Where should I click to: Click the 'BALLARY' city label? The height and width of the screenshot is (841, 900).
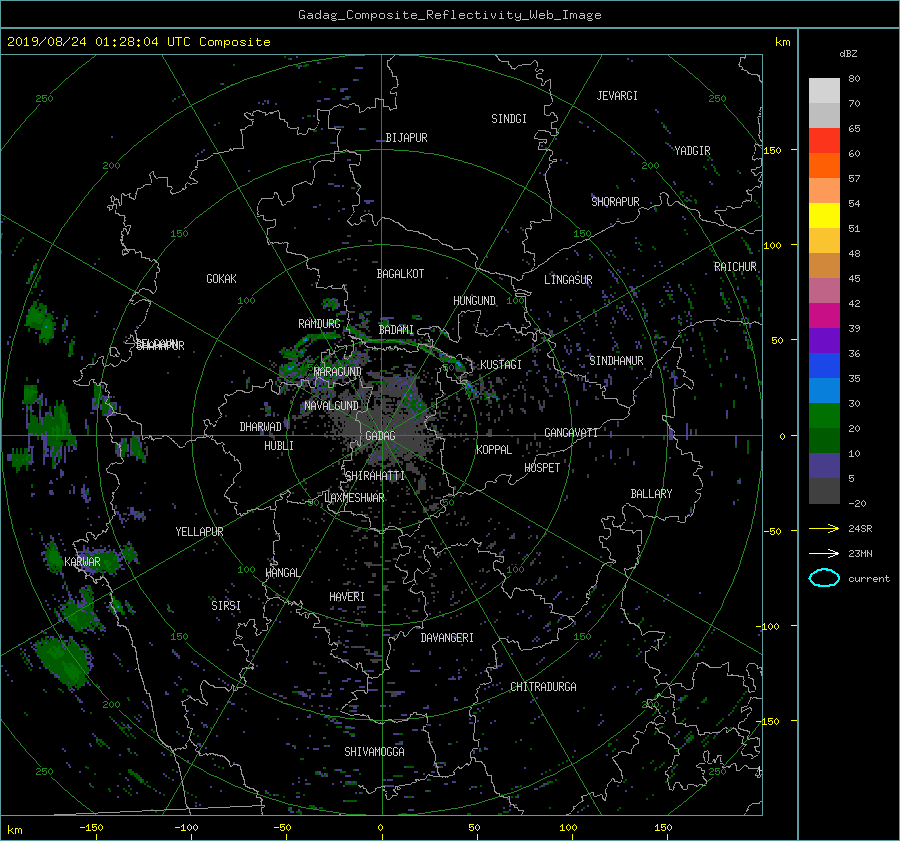tap(651, 494)
